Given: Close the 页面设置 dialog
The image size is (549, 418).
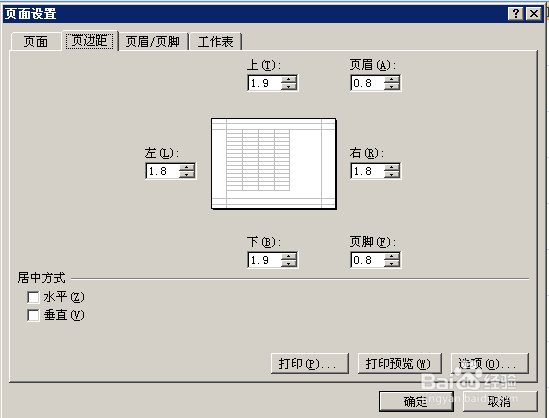Looking at the screenshot, I should coord(534,14).
